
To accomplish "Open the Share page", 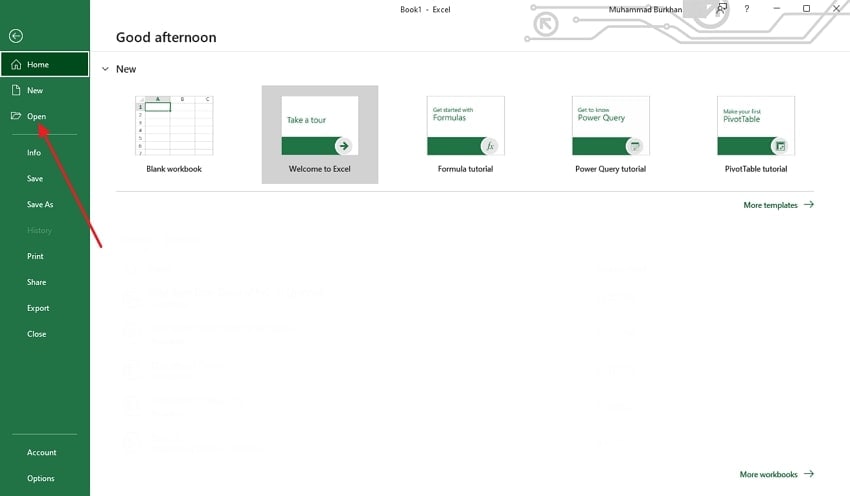I will 36,282.
